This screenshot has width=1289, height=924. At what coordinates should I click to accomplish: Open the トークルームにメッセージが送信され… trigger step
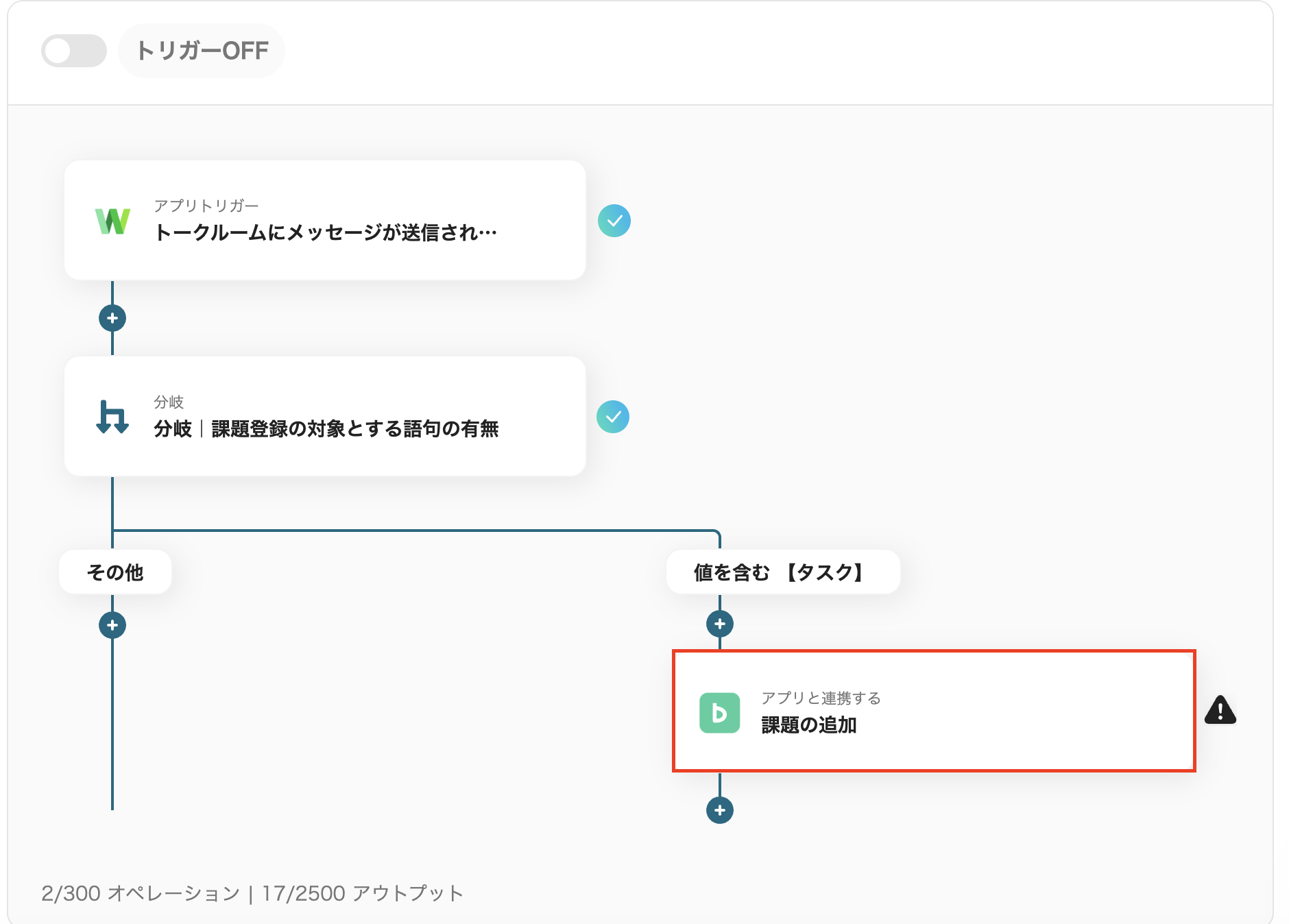pos(326,233)
